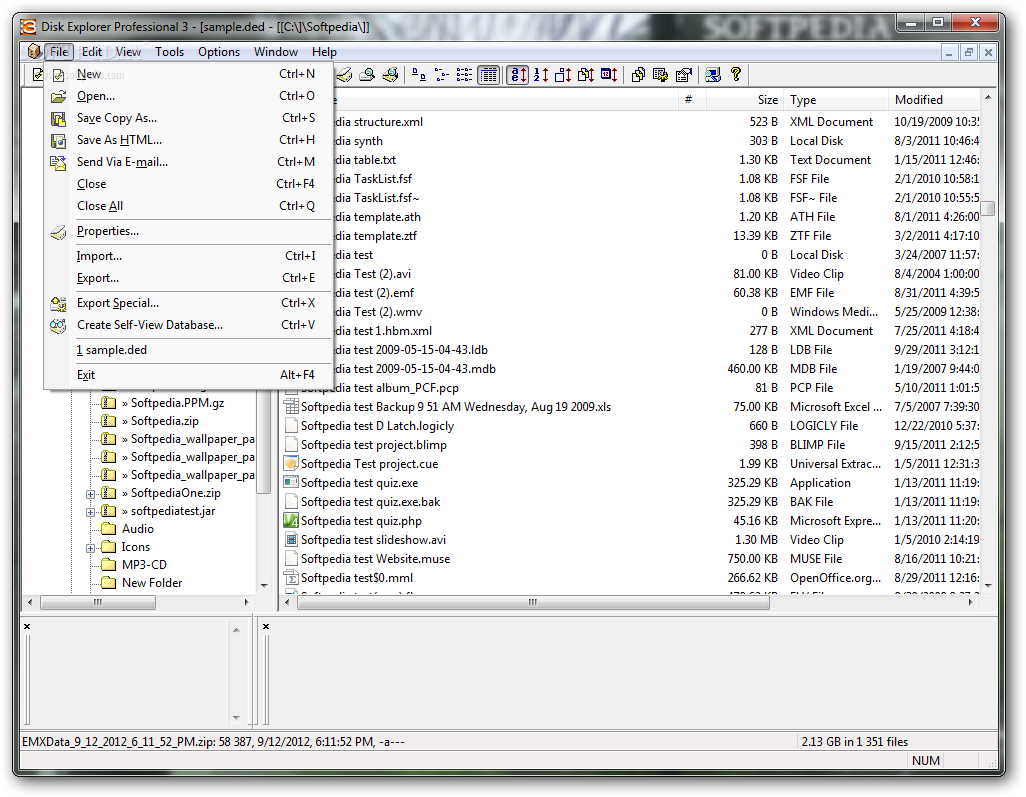Choose Send Via E-mail... menu item

188,162
